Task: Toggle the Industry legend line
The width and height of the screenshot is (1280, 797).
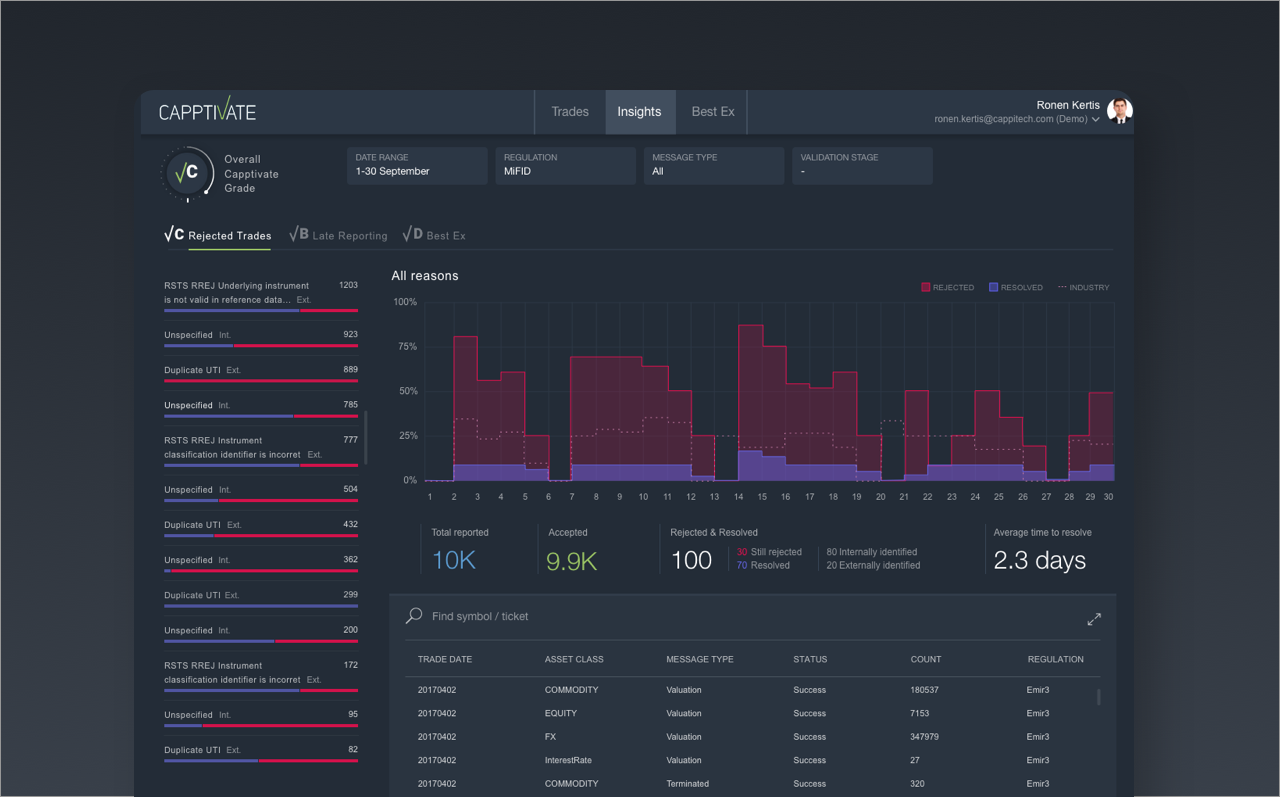Action: pos(1062,288)
